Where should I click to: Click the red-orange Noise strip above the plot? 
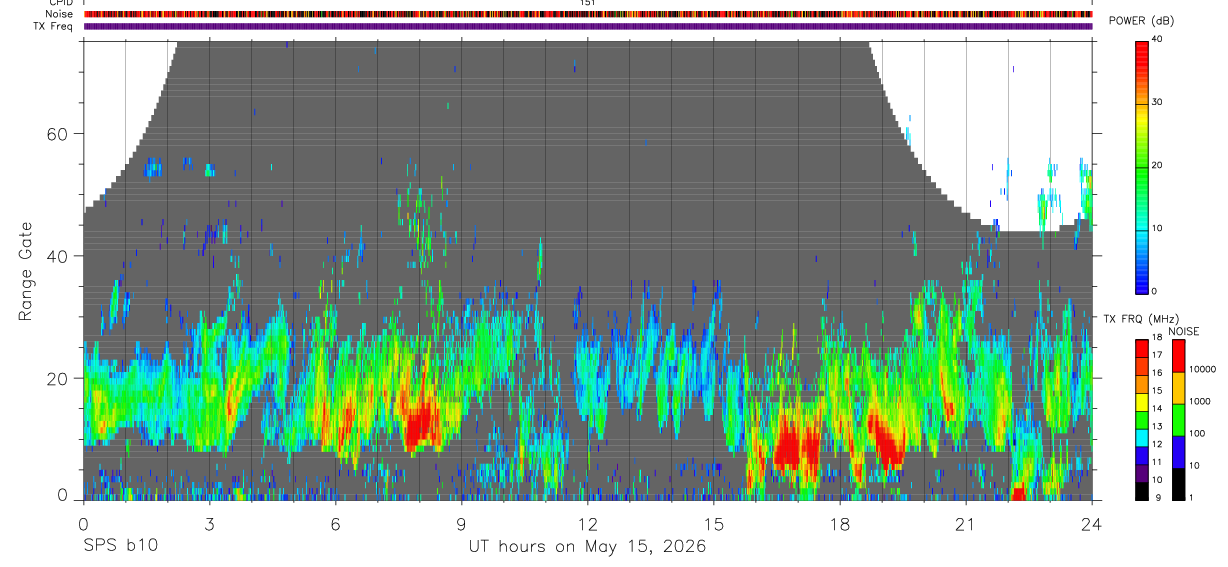pos(587,14)
